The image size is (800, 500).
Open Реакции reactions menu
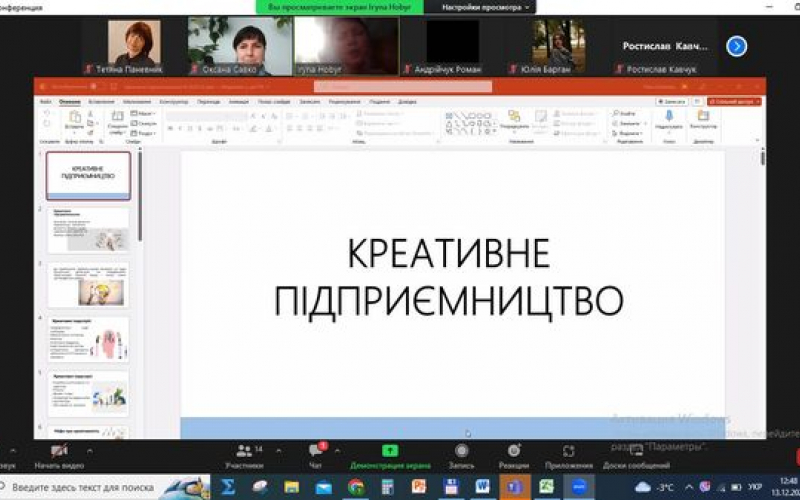(x=514, y=457)
